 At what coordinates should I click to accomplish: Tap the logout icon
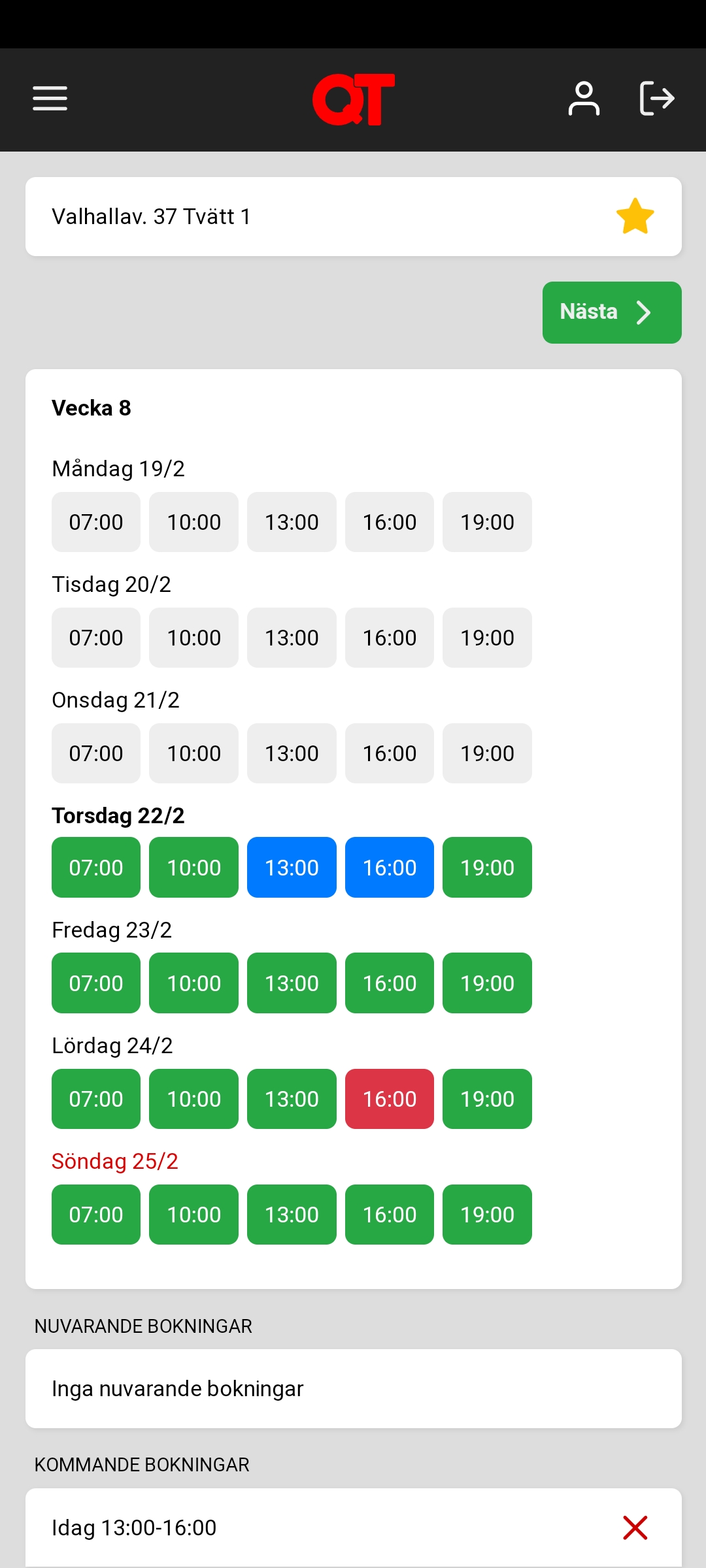(x=656, y=99)
